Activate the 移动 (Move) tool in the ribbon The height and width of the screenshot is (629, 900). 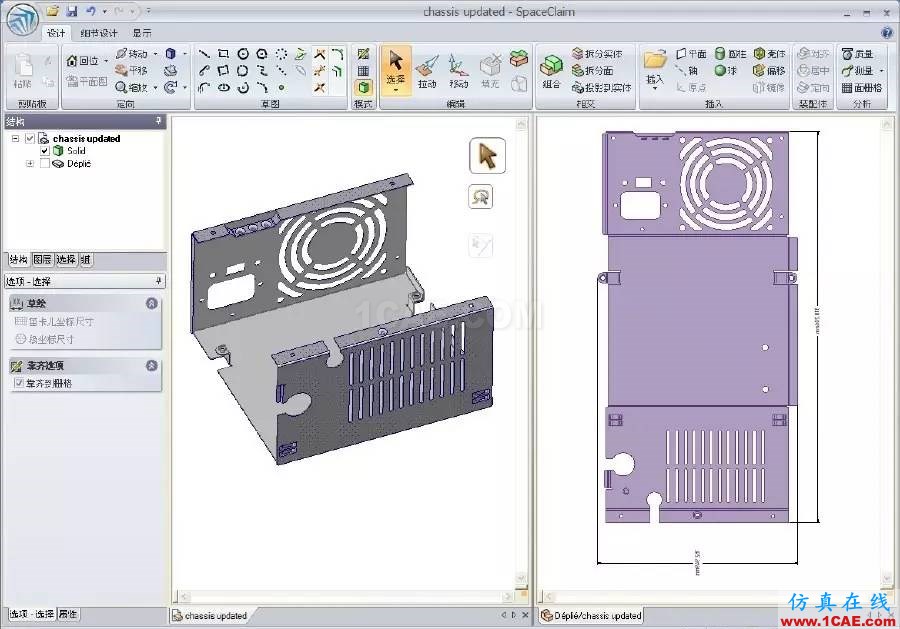[x=458, y=70]
